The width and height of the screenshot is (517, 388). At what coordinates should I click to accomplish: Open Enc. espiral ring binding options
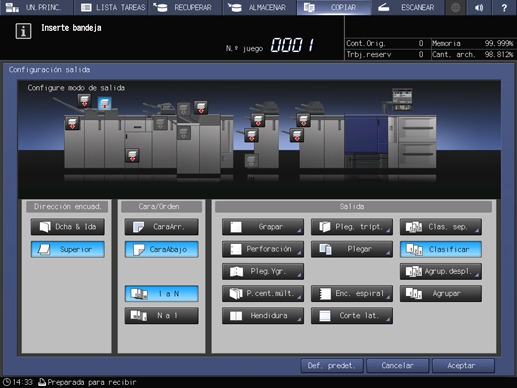[x=352, y=294]
